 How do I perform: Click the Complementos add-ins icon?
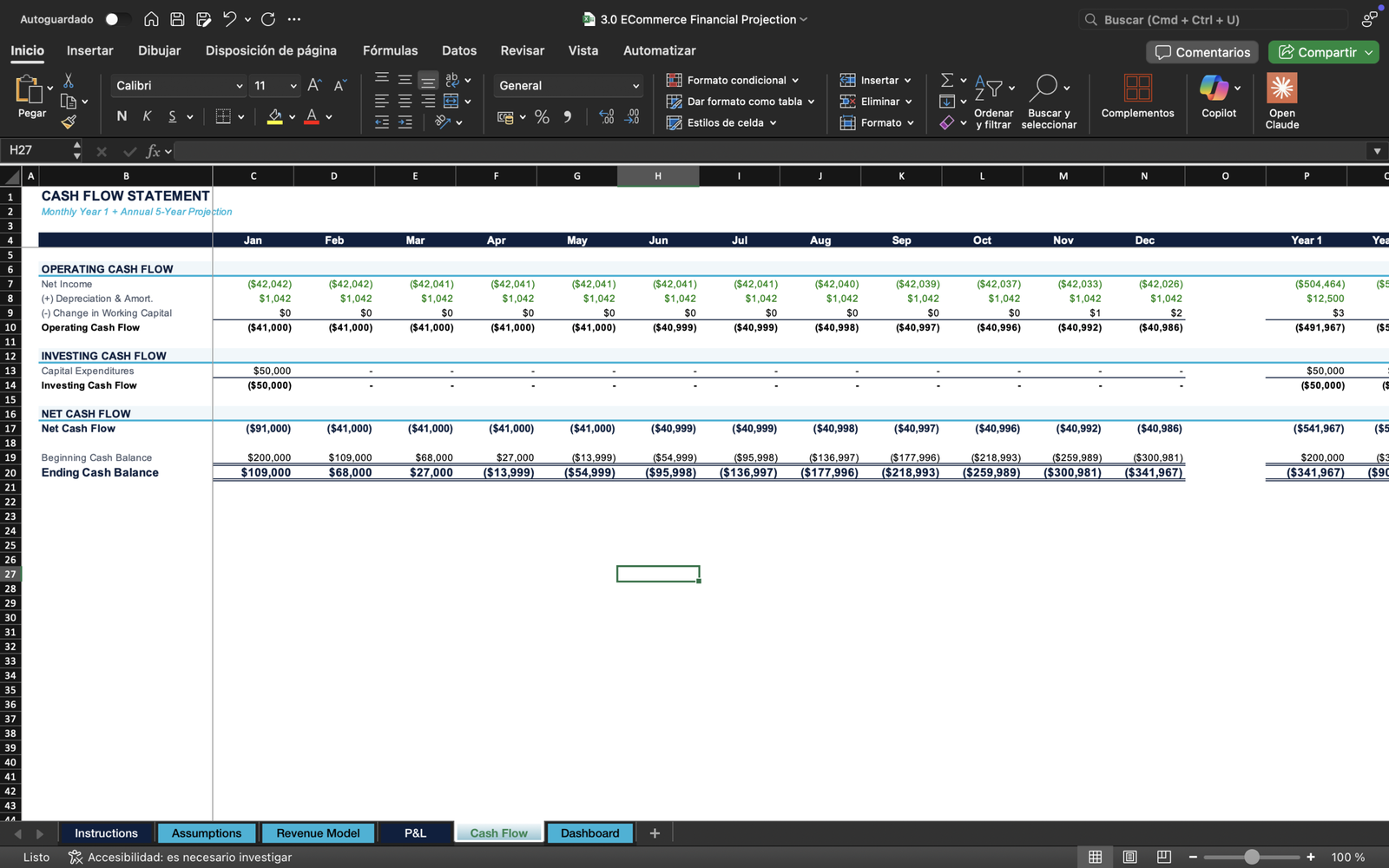(1137, 89)
